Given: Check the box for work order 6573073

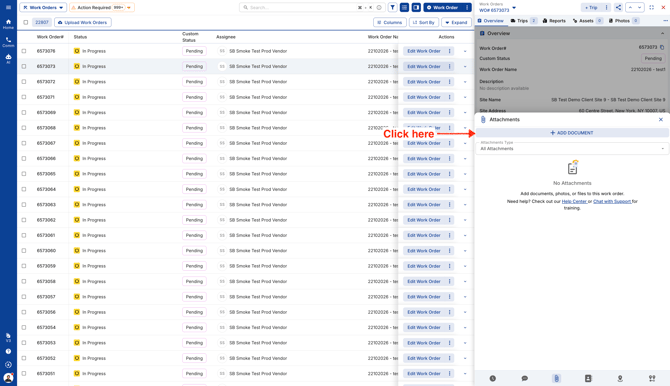Looking at the screenshot, I should (x=24, y=66).
